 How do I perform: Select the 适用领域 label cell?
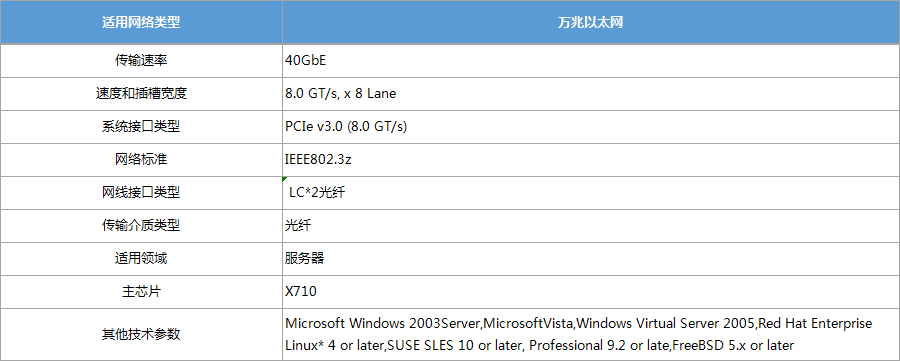[x=141, y=259]
